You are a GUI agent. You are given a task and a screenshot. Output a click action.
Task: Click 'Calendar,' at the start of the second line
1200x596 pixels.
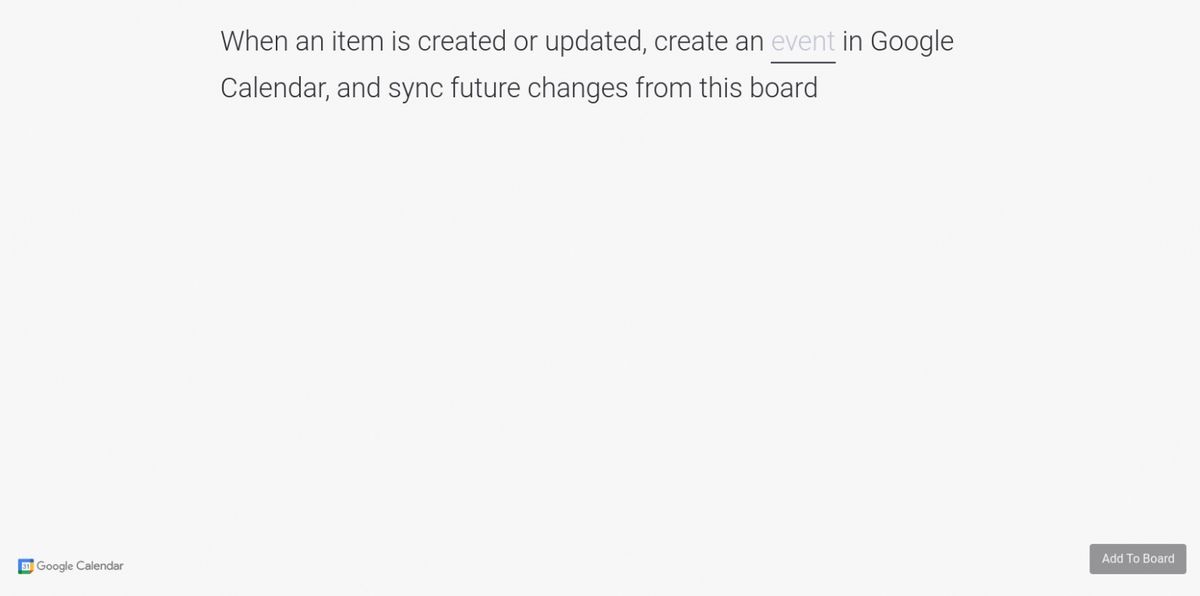275,89
